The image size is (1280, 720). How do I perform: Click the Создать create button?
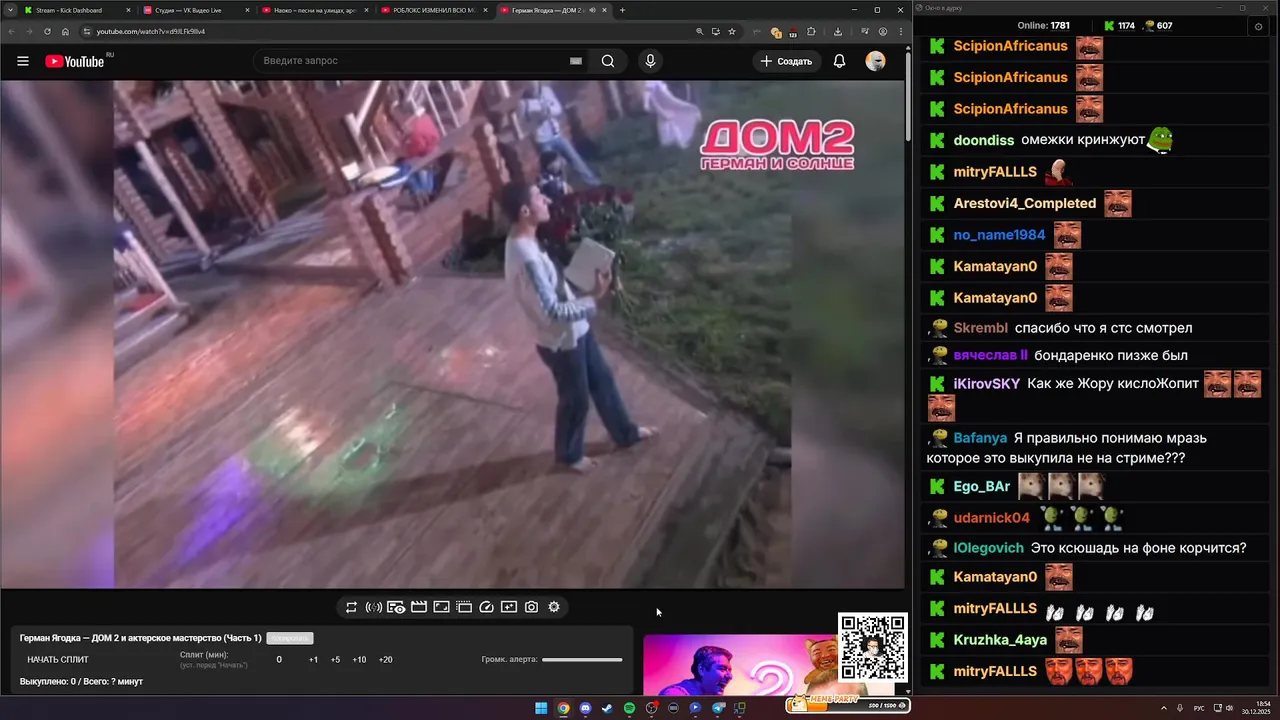[x=787, y=61]
